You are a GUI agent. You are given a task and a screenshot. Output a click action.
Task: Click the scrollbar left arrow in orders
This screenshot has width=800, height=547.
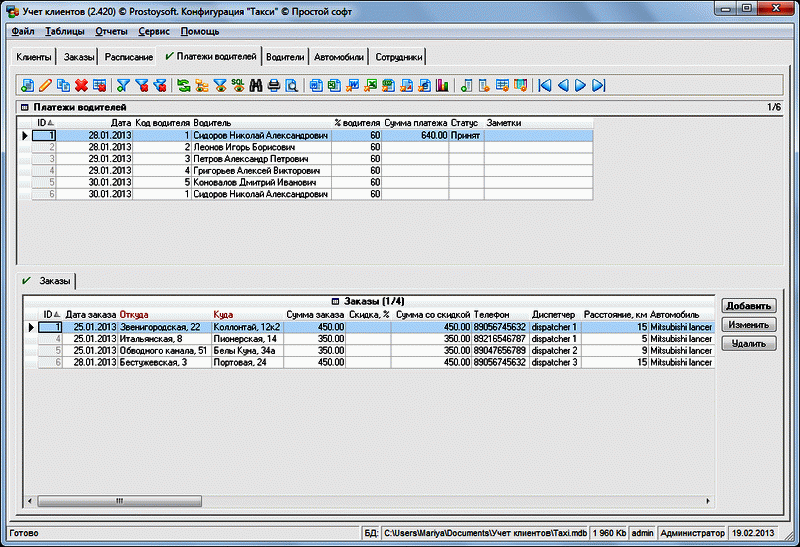30,502
